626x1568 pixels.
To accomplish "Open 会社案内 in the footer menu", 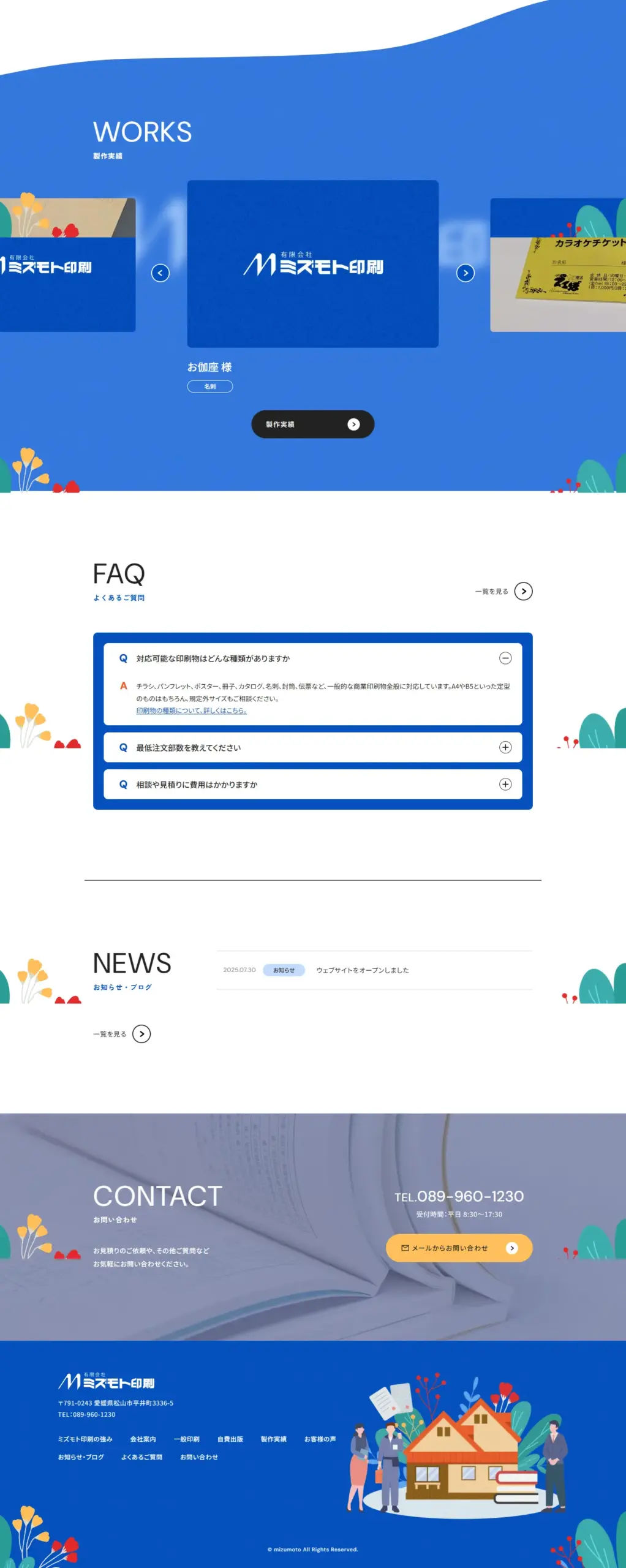I will point(143,1439).
